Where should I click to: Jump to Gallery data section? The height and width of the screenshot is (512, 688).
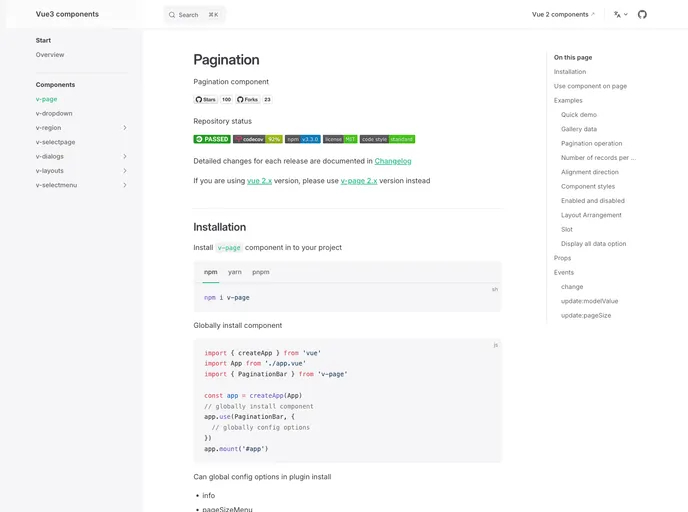click(579, 129)
